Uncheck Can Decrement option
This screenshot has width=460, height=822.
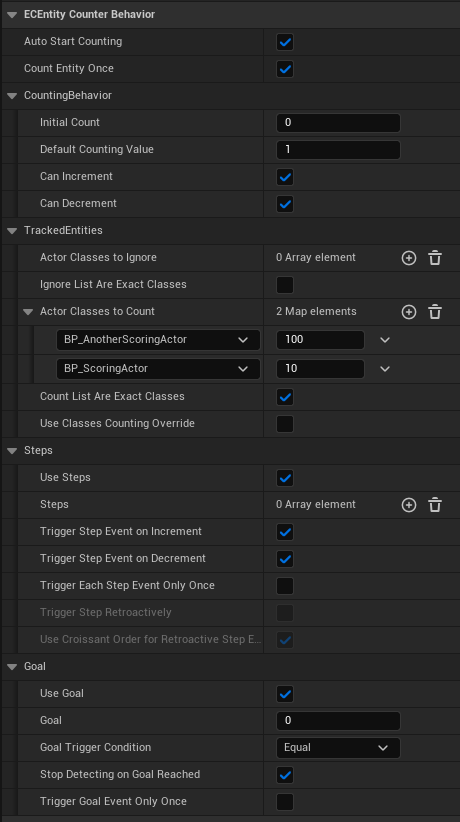285,204
